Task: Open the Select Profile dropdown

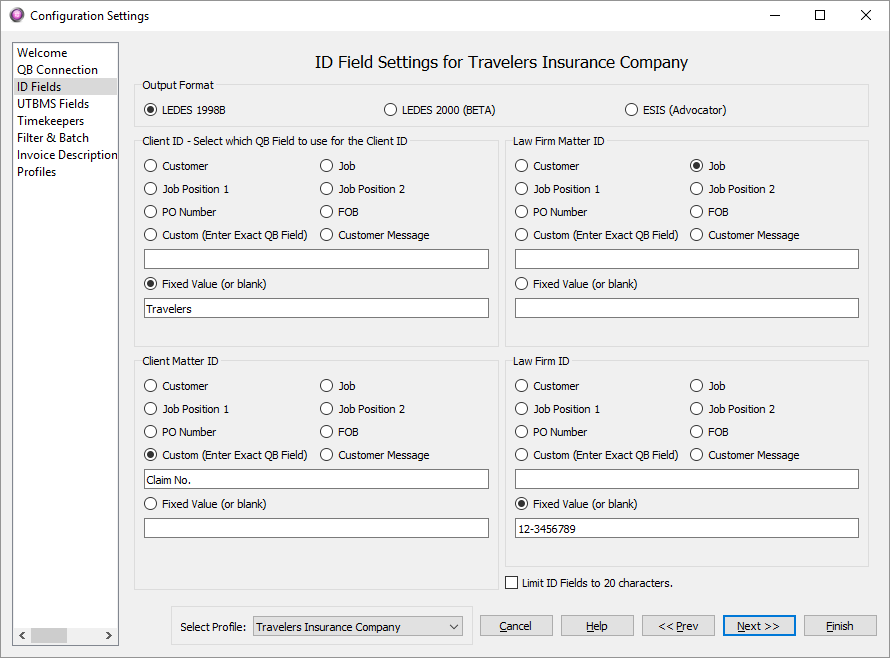Action: 358,626
